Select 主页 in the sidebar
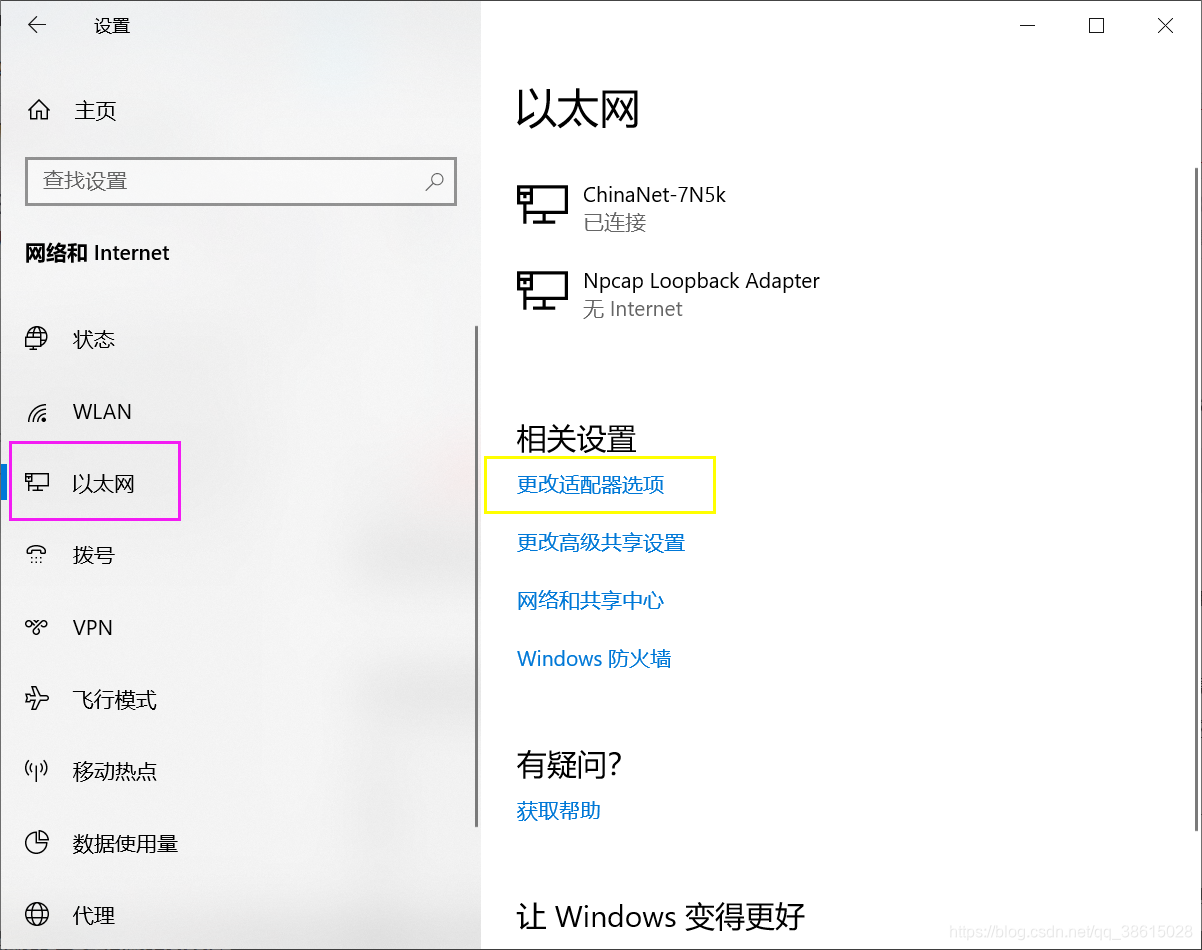1202x950 pixels. [x=93, y=110]
